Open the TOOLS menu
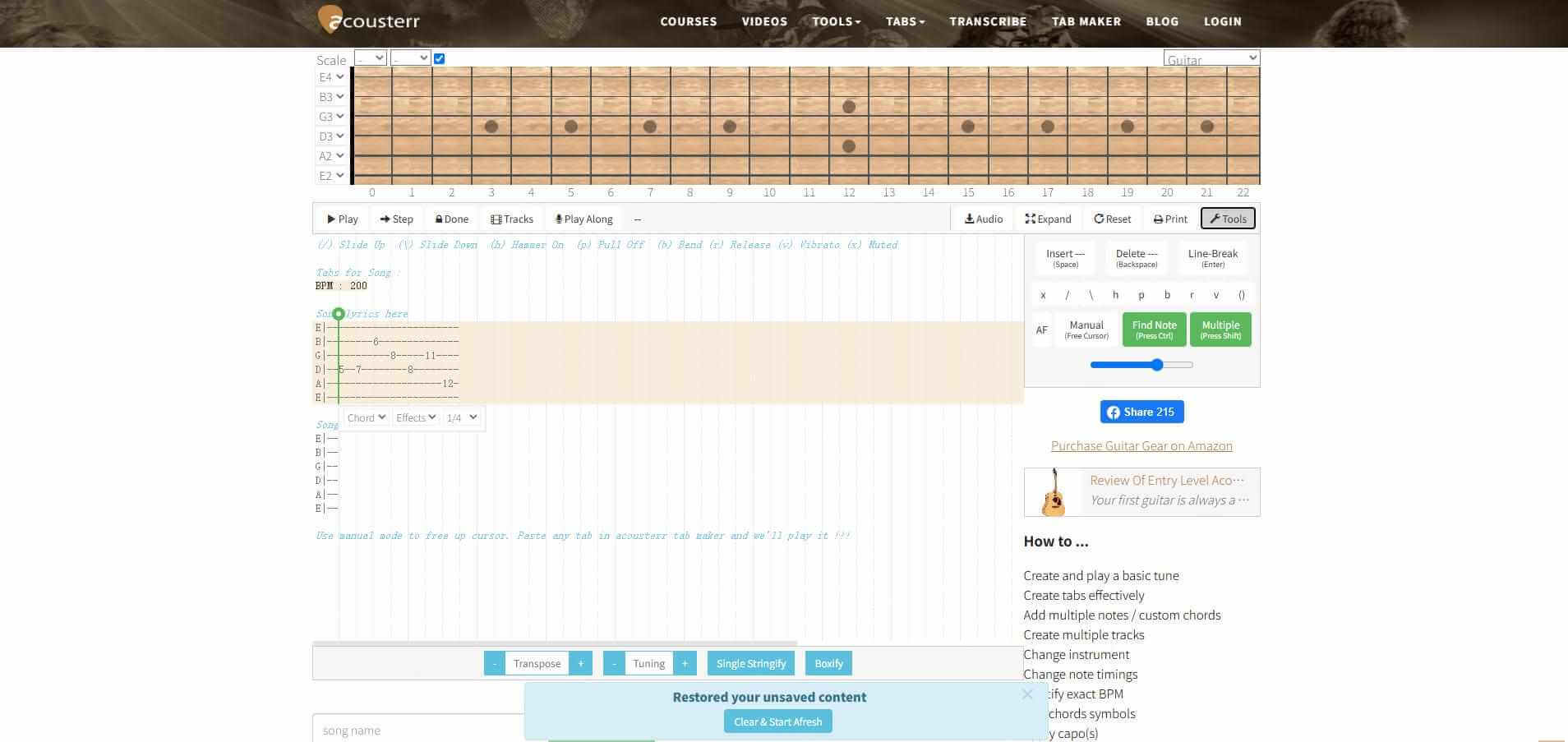 tap(836, 21)
